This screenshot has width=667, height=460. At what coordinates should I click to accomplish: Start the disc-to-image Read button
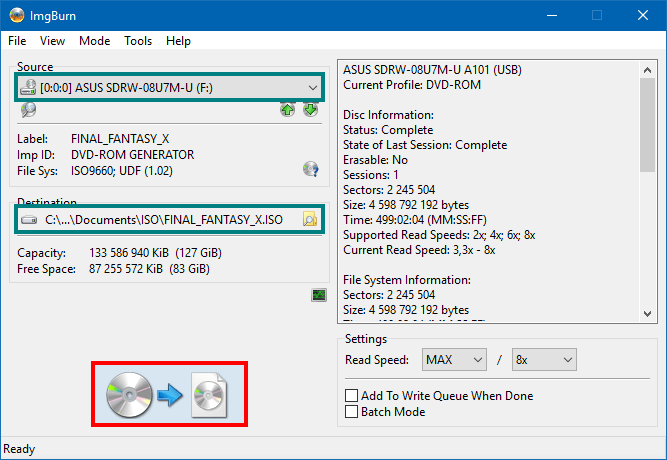[x=169, y=394]
